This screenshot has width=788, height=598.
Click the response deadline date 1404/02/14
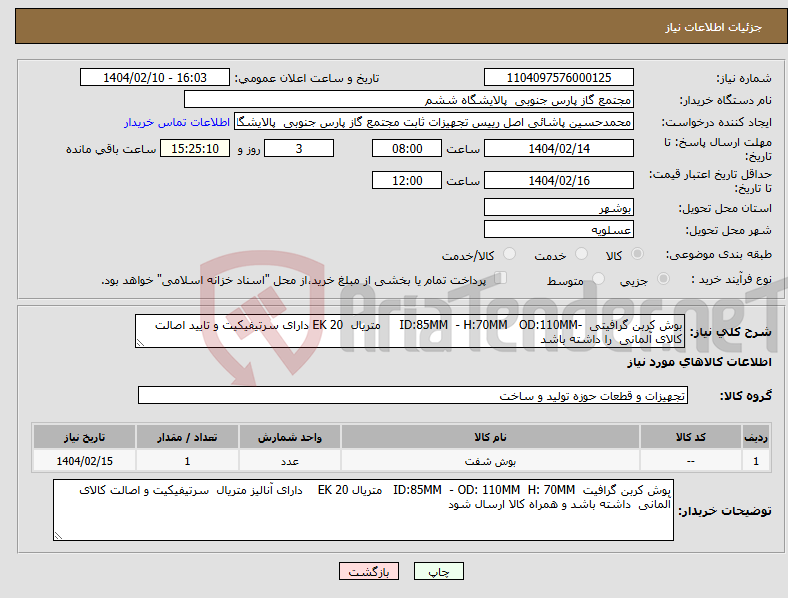(x=558, y=149)
